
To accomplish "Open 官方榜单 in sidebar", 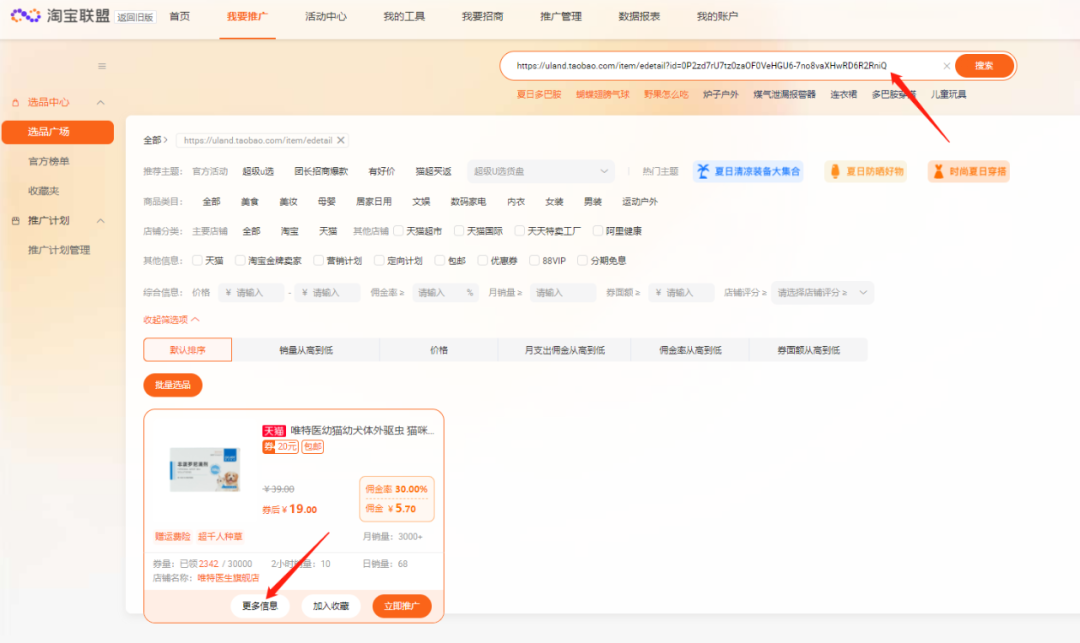I will 49,162.
